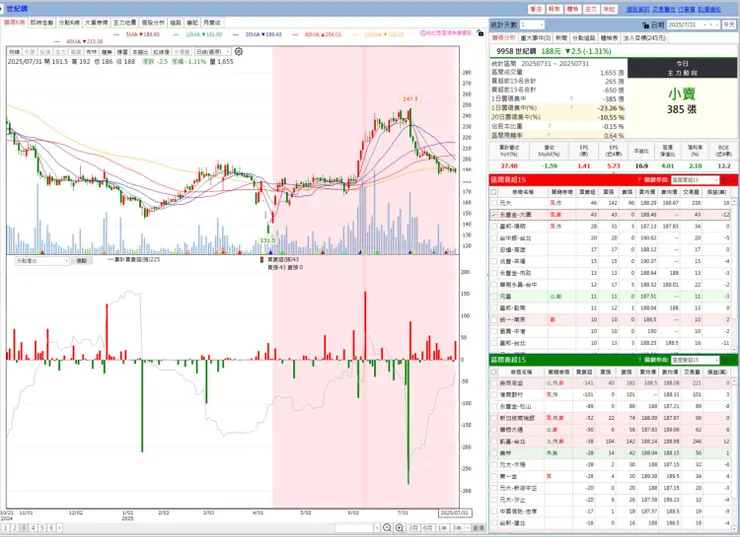740x537 pixels.
Task: Open the 新聞 tab in the right panel
Action: [x=561, y=38]
